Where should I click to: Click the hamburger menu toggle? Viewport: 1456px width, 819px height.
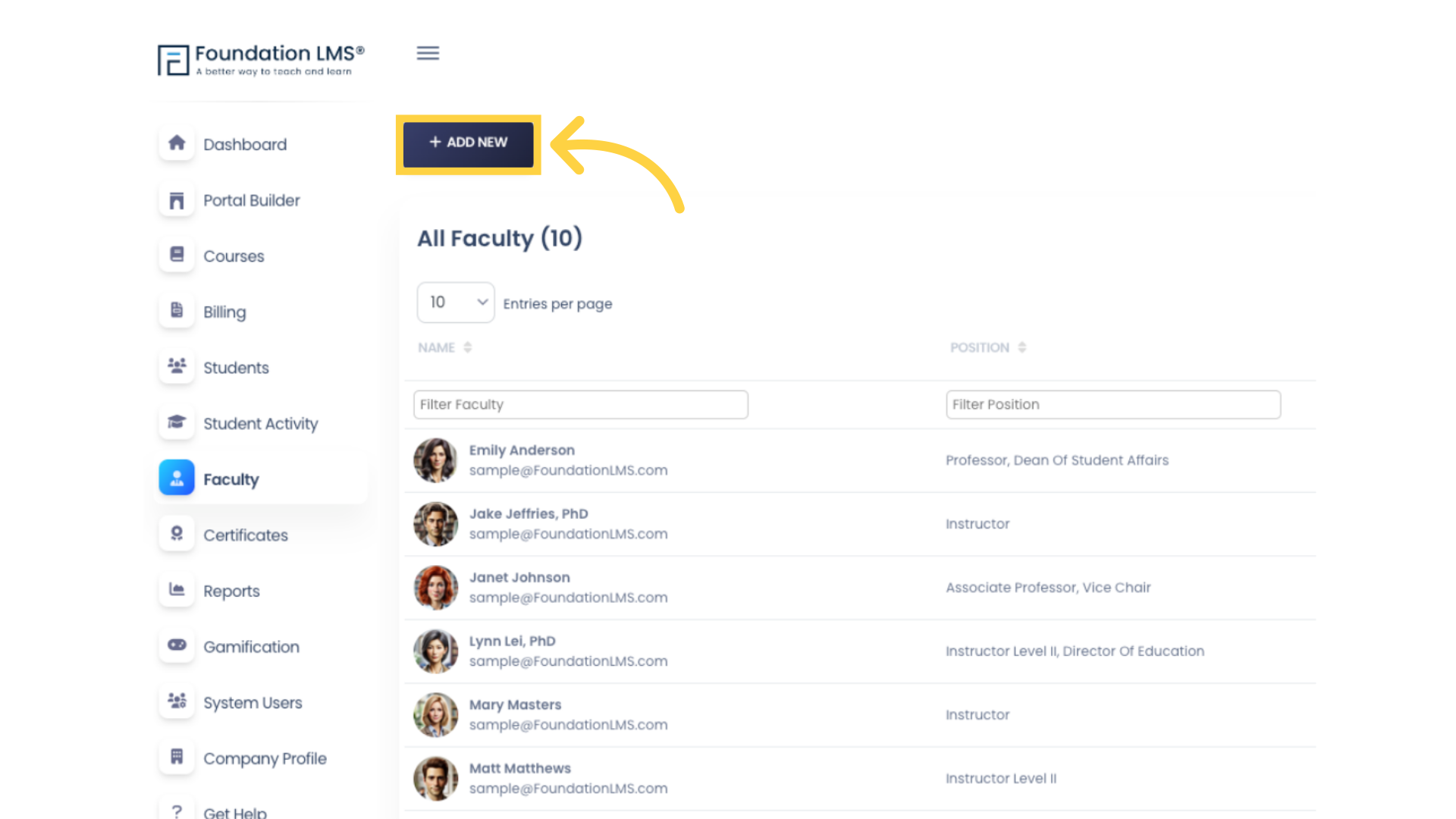point(428,53)
